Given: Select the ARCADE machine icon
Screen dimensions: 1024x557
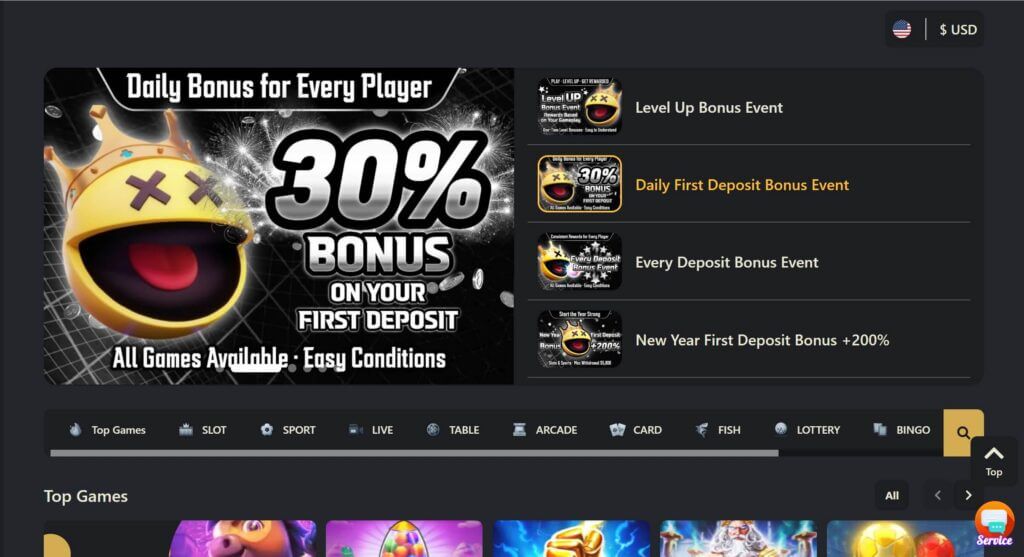Looking at the screenshot, I should coord(519,430).
